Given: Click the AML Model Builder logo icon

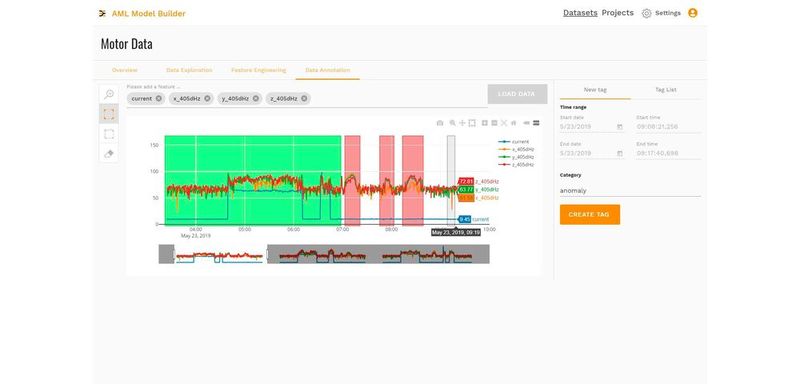Looking at the screenshot, I should tap(103, 14).
